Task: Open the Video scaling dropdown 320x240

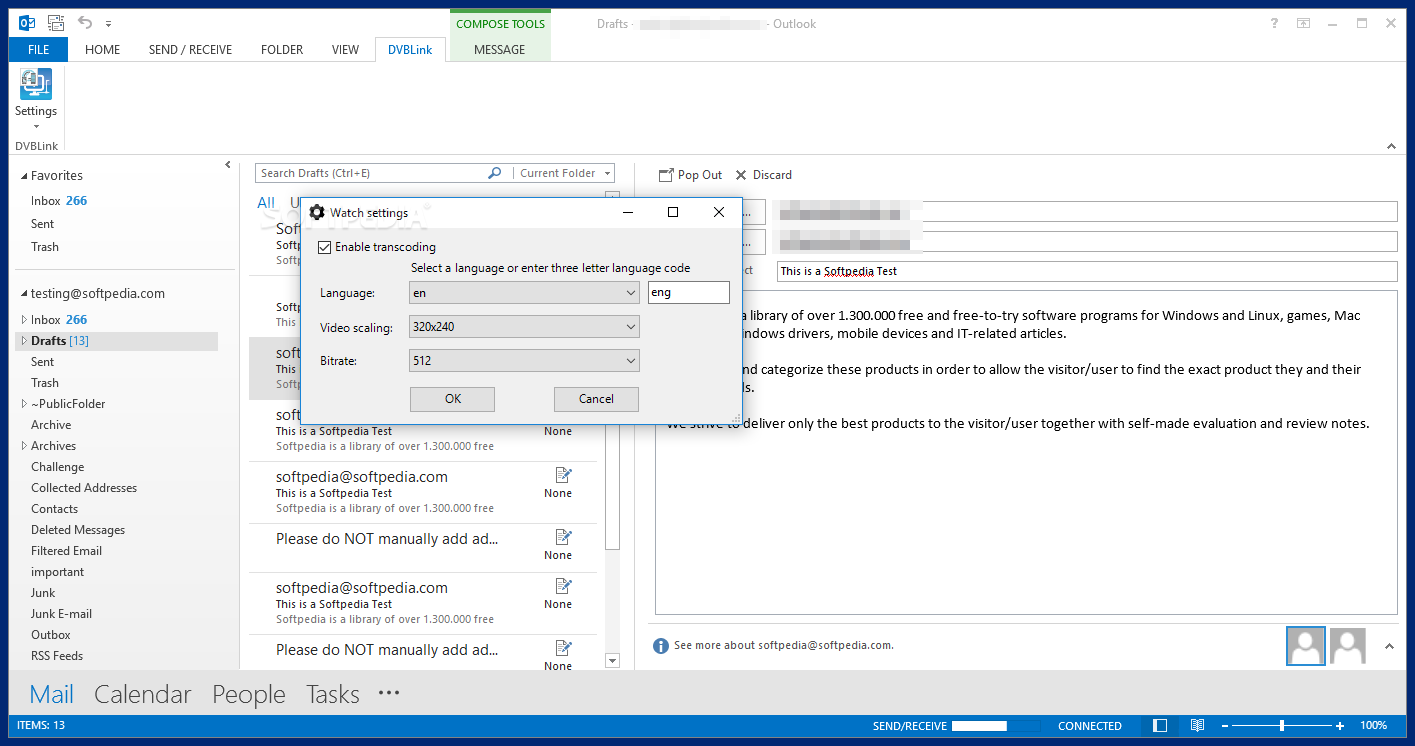Action: click(x=524, y=327)
